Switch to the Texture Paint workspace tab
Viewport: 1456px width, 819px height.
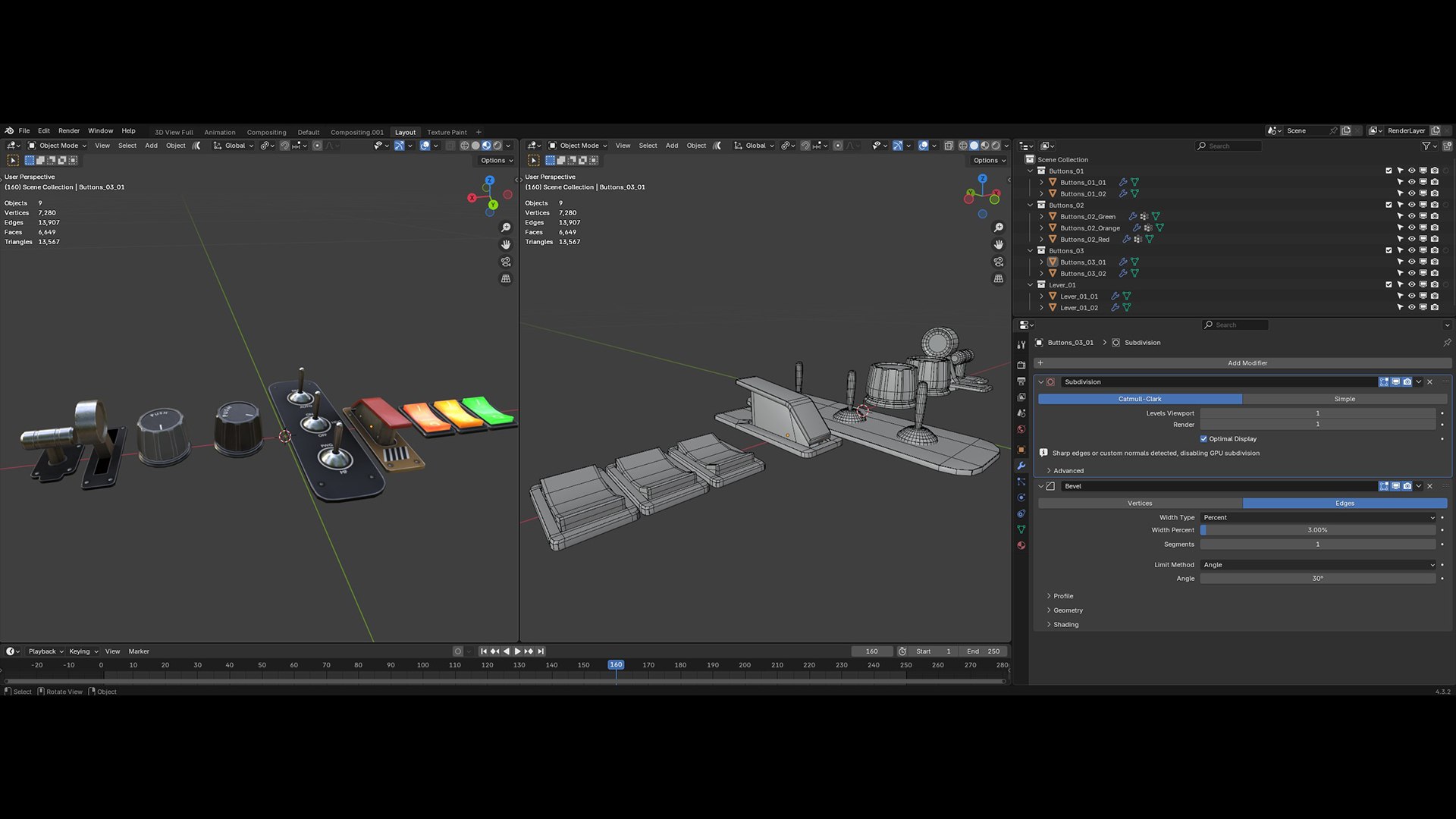tap(447, 132)
